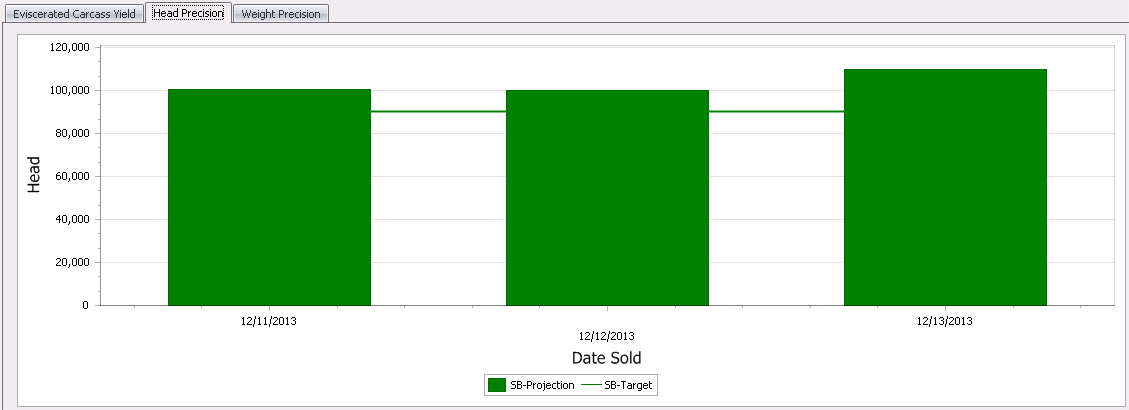The width and height of the screenshot is (1129, 410).
Task: Click the green SB-Projection legend swatch
Action: point(497,385)
